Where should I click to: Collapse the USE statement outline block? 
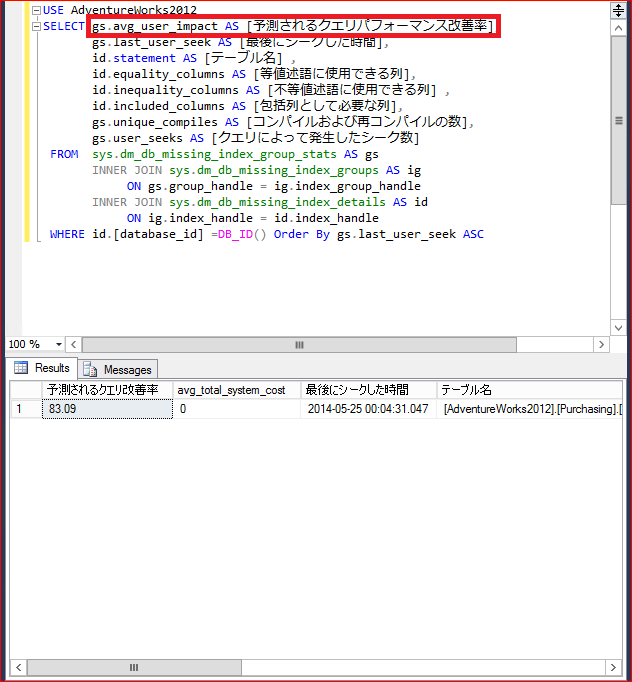pyautogui.click(x=37, y=10)
